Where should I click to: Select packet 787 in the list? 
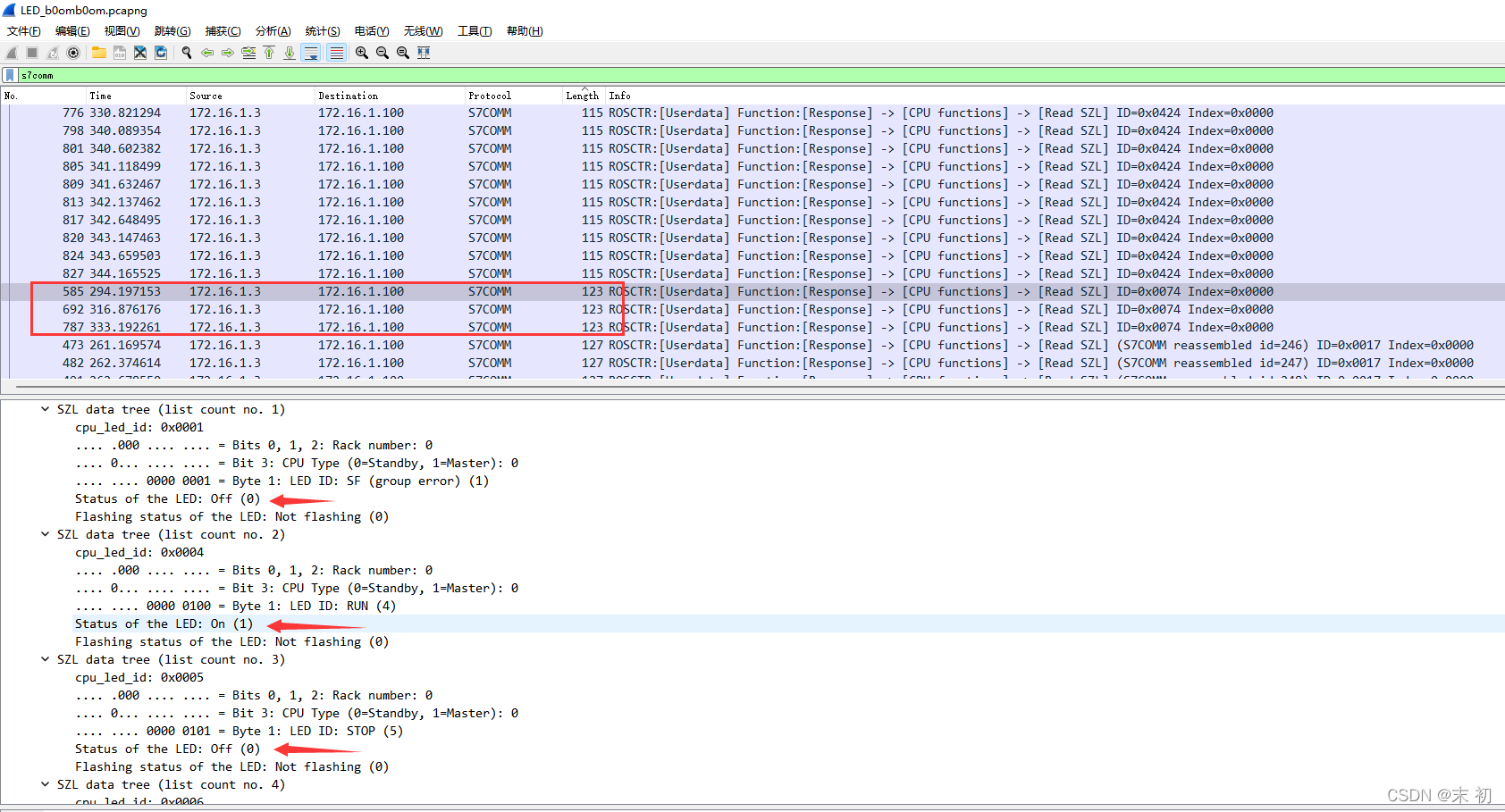pyautogui.click(x=752, y=327)
